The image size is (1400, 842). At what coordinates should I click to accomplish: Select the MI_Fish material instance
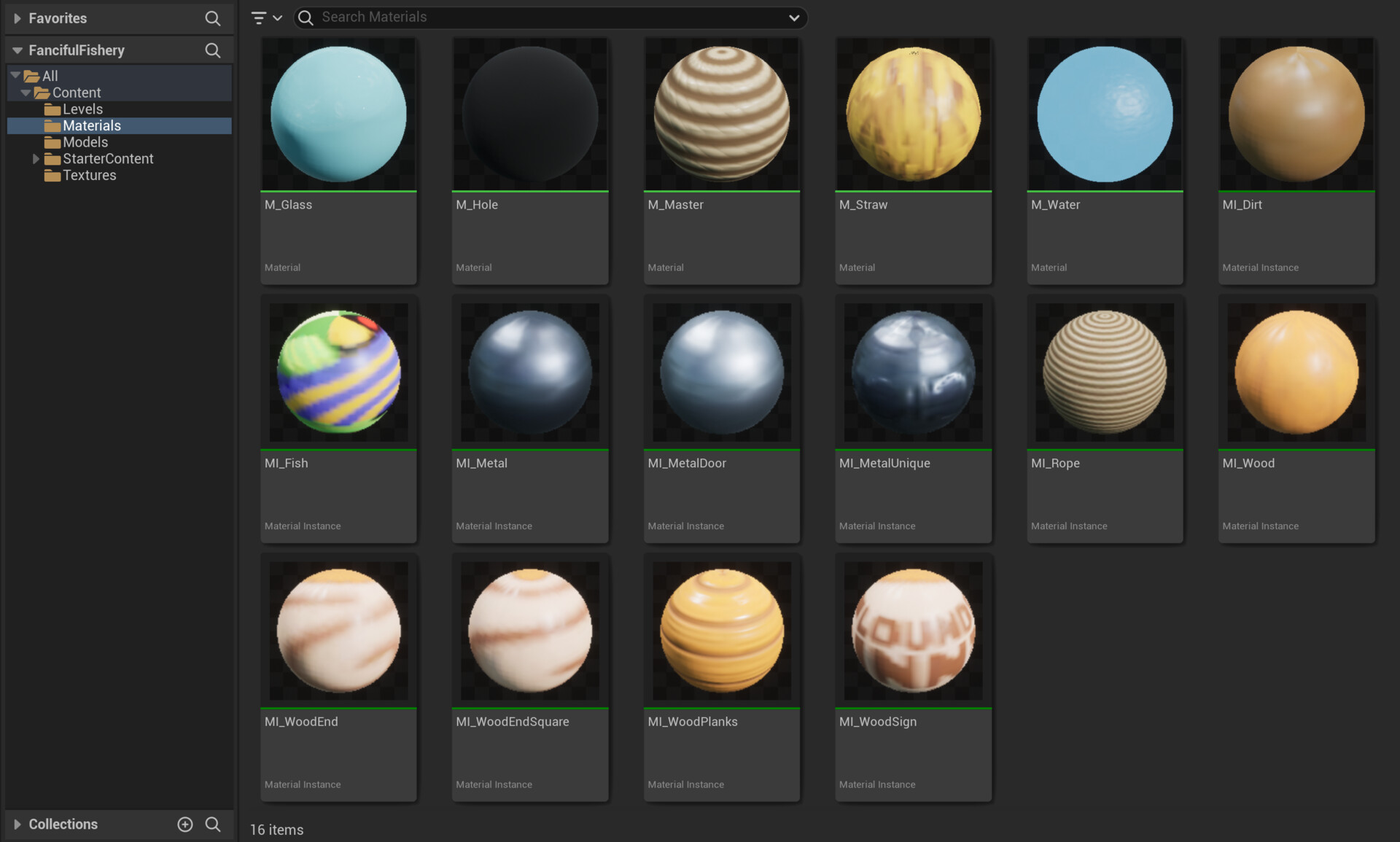click(x=338, y=373)
